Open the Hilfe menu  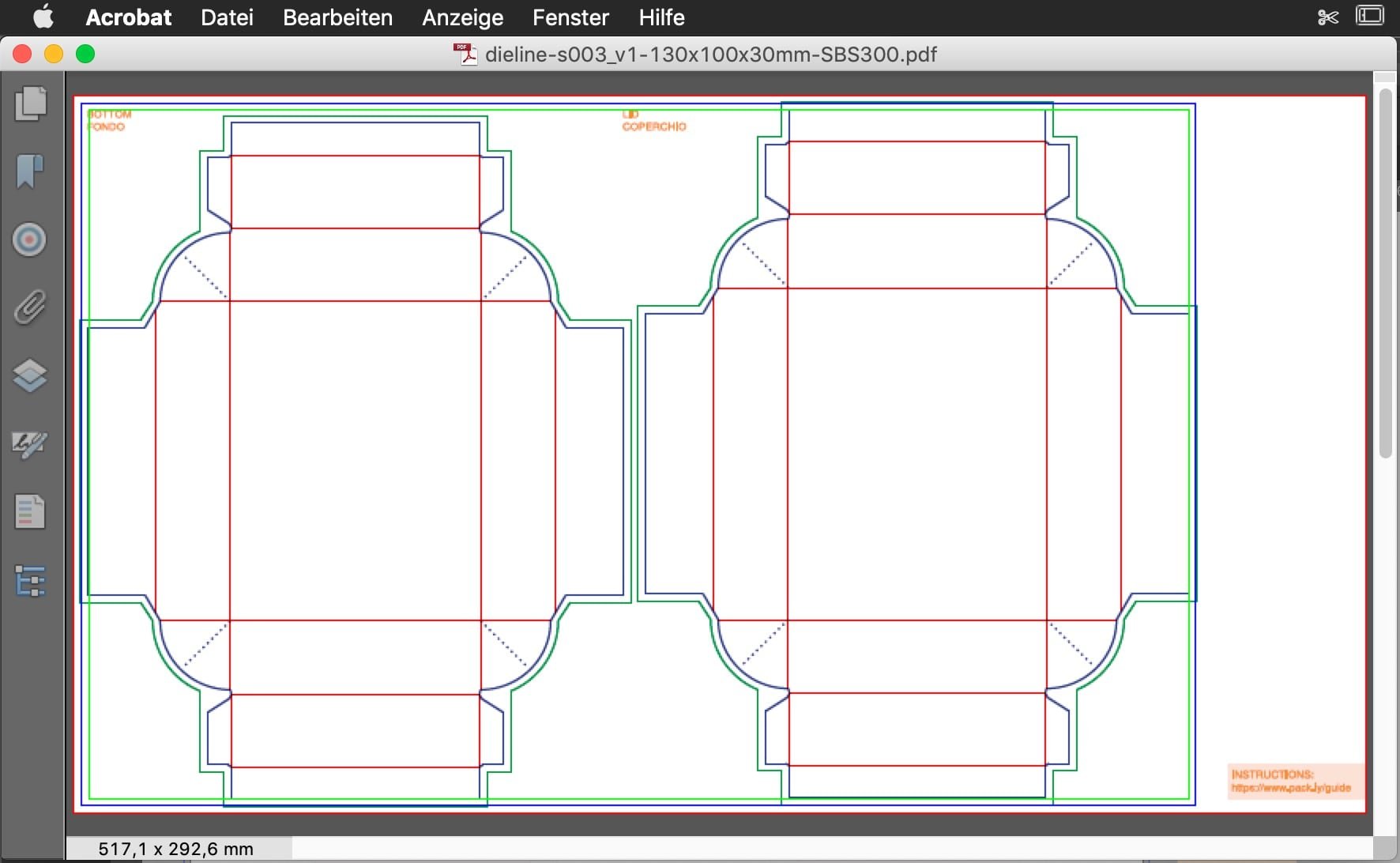[661, 17]
